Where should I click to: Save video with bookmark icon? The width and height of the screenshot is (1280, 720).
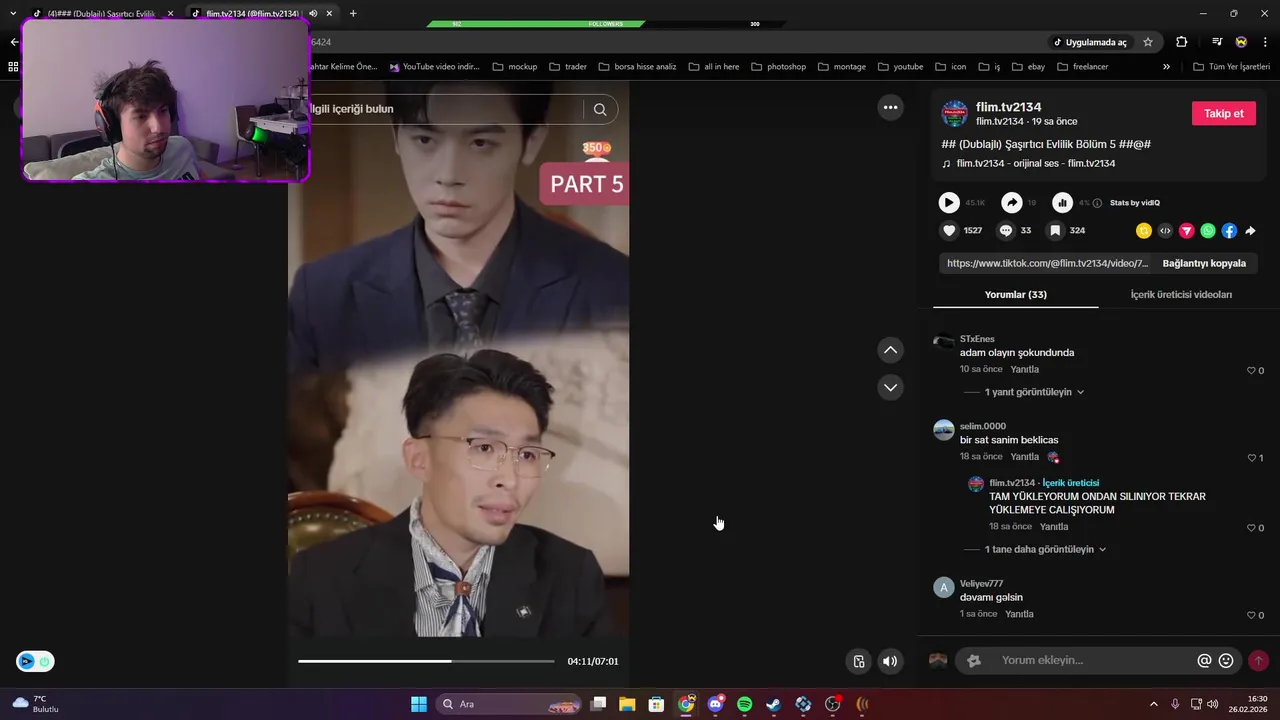[1054, 230]
